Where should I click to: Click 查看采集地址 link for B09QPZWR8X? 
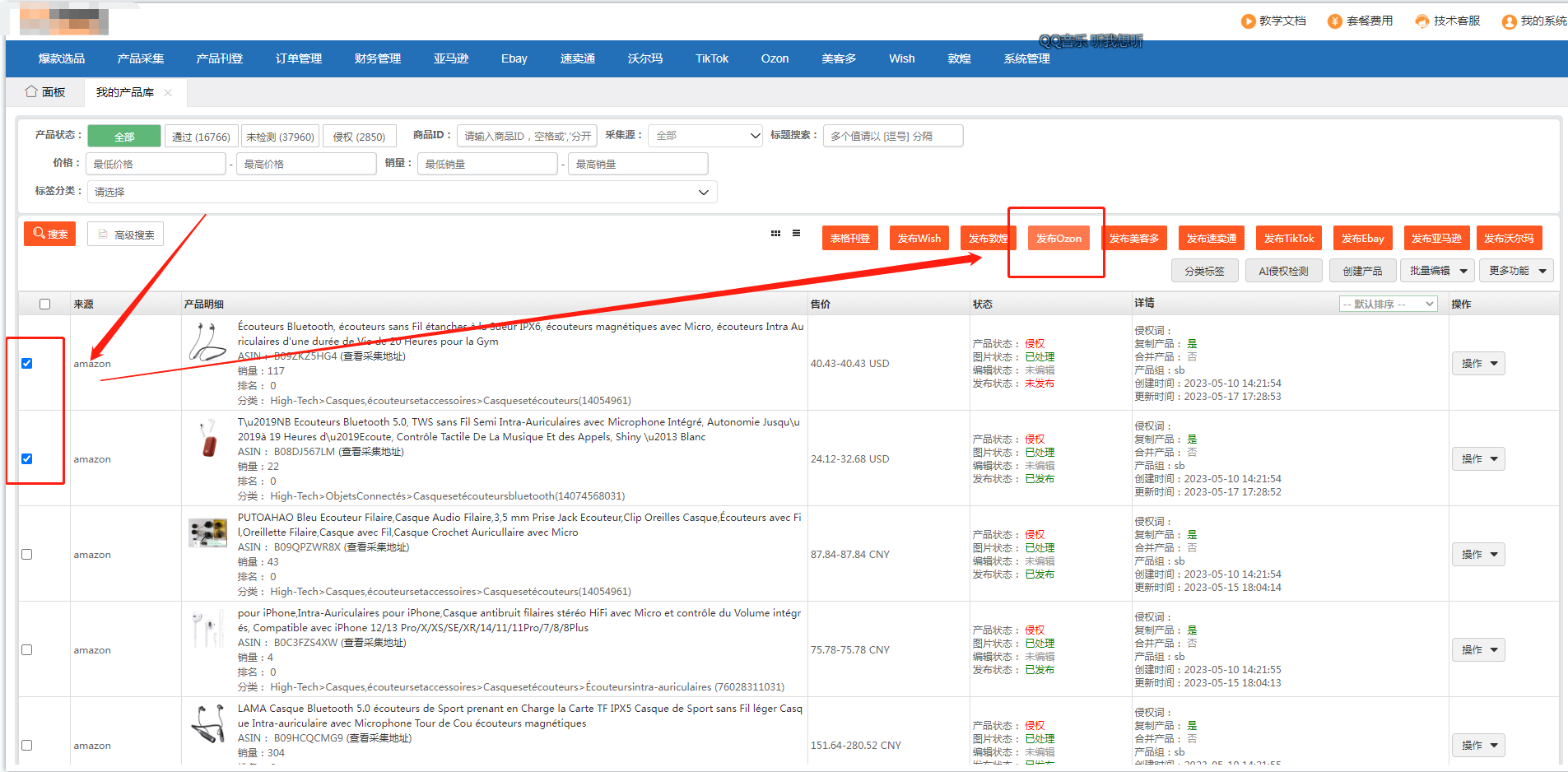coord(376,547)
